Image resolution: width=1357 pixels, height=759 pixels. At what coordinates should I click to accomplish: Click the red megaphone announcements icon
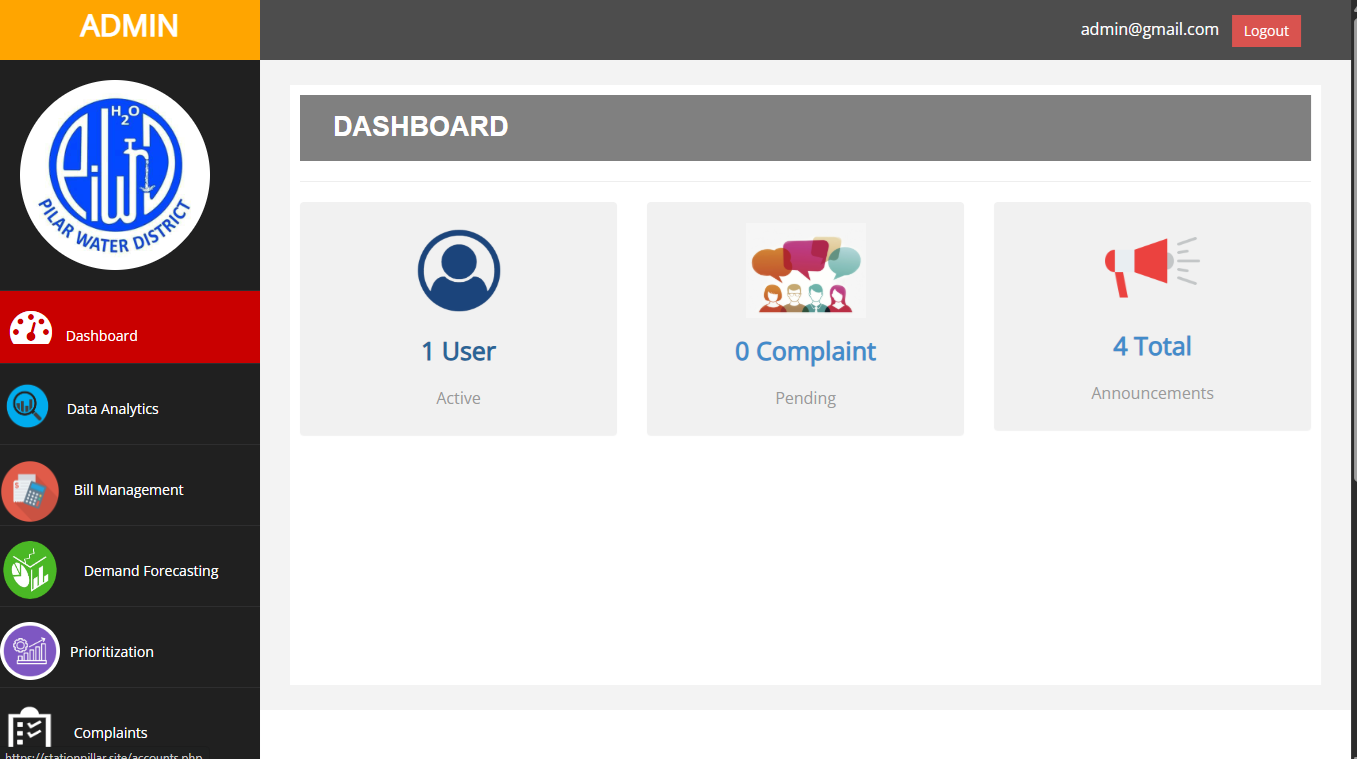(x=1151, y=267)
